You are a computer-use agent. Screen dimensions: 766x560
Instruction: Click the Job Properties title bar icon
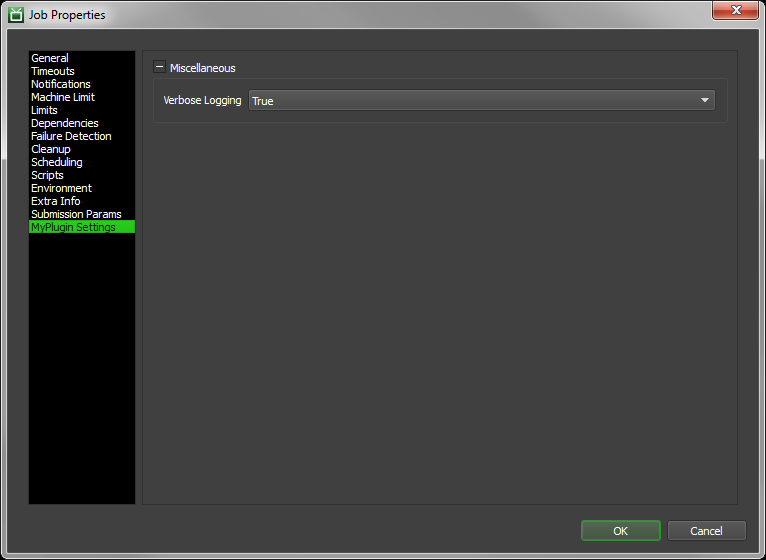[x=16, y=15]
